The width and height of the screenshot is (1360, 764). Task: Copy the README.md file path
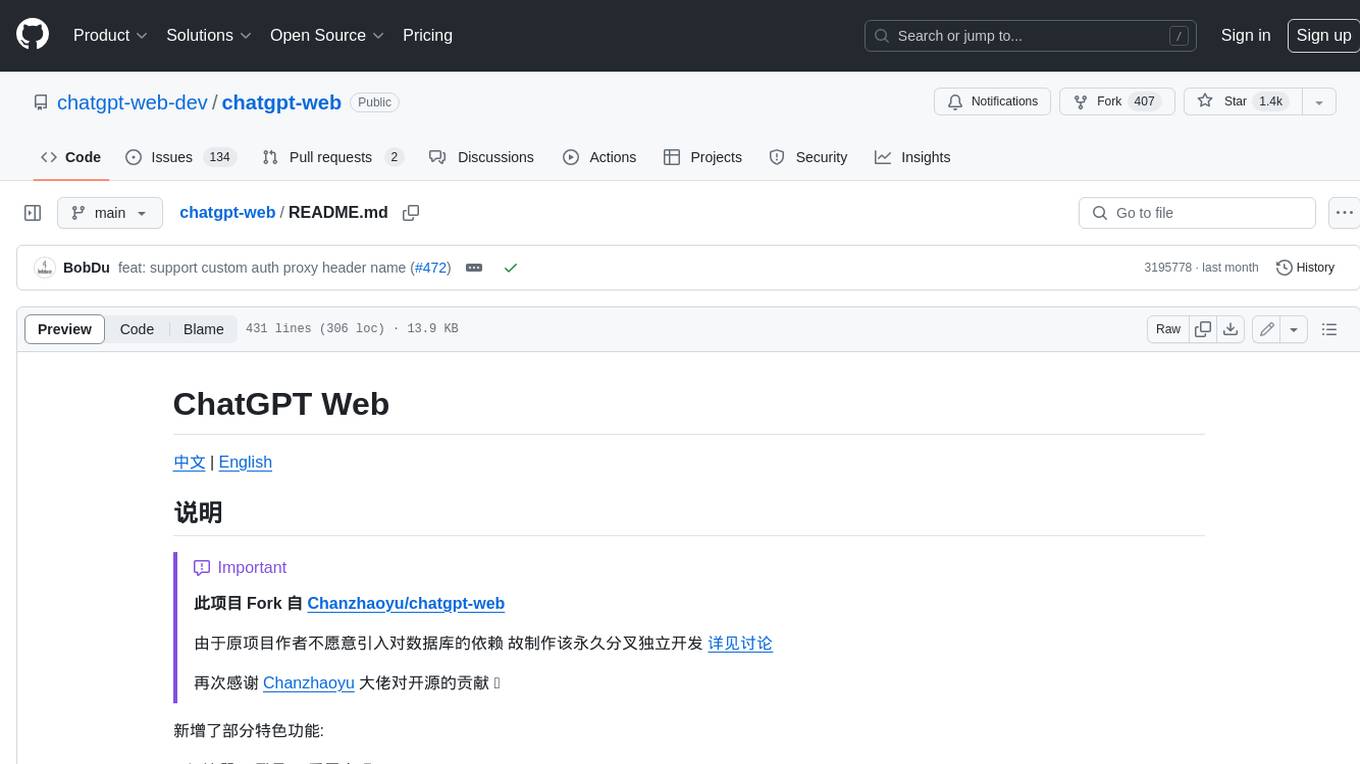(411, 213)
